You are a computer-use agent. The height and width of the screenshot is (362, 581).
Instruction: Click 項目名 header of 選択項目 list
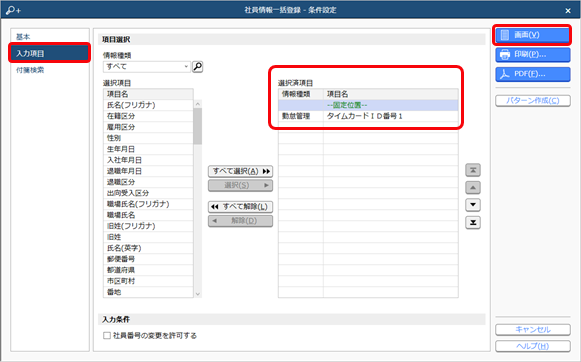(x=148, y=94)
